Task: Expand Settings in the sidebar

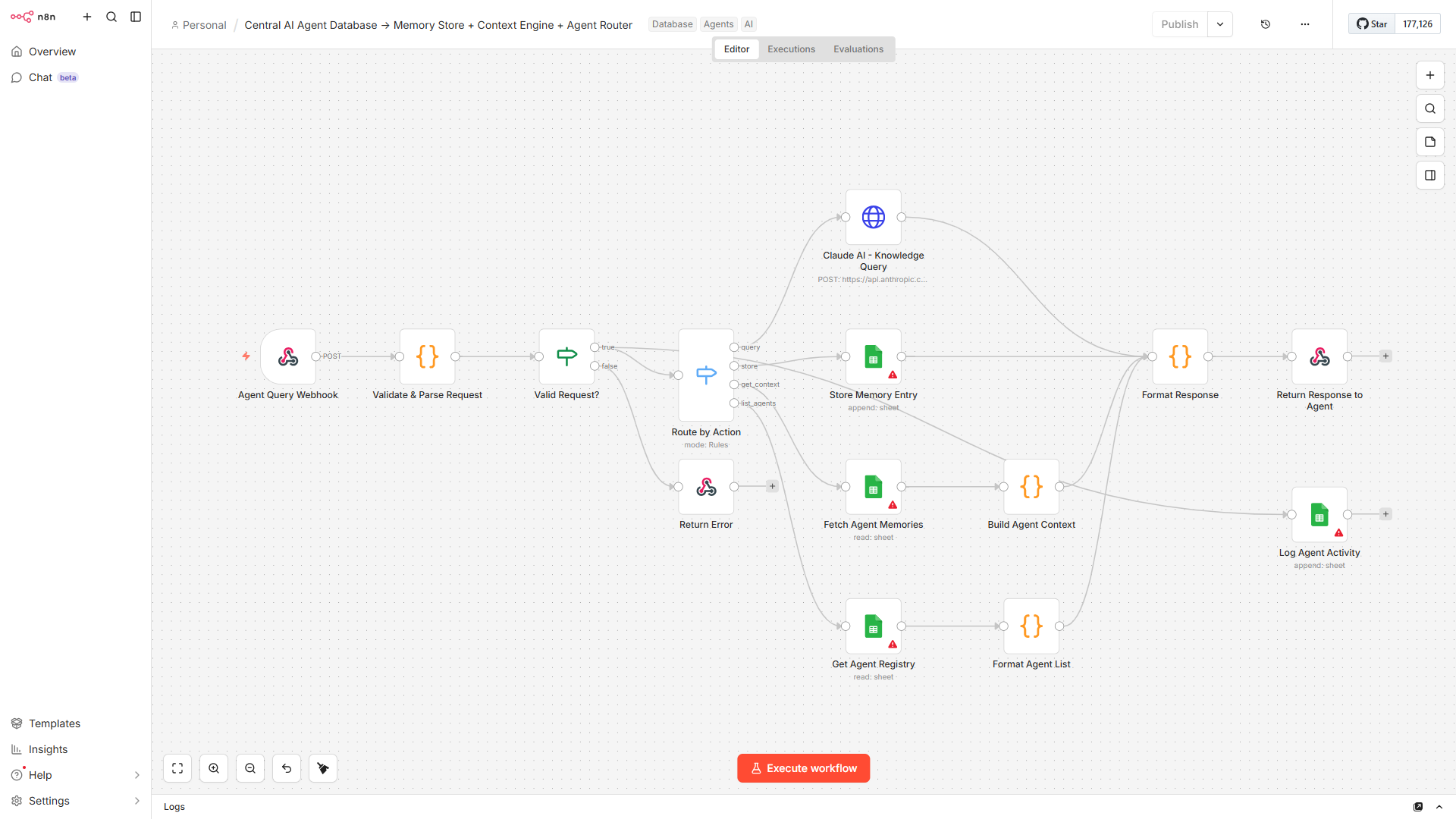Action: point(49,801)
